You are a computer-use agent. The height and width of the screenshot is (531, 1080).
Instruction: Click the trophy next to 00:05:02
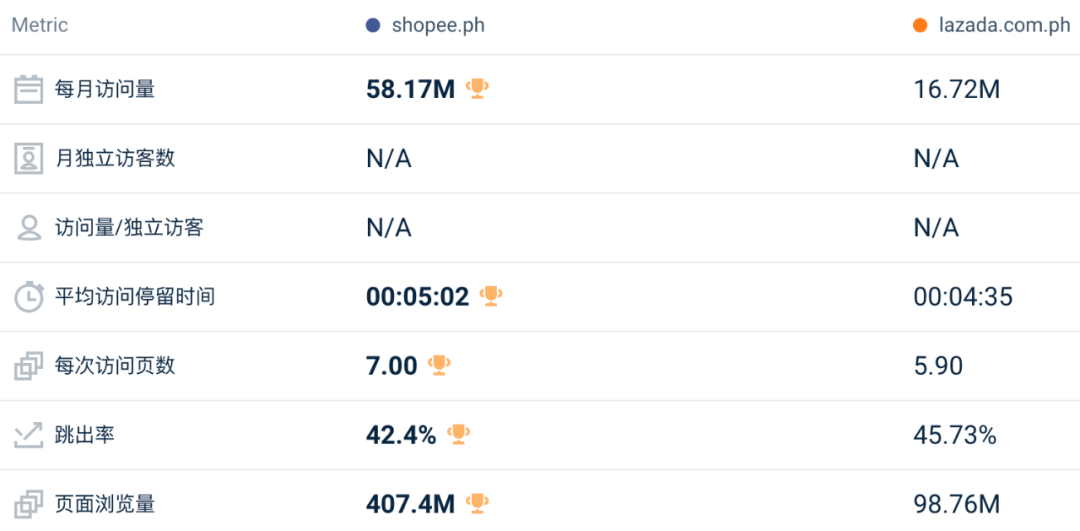pyautogui.click(x=491, y=296)
